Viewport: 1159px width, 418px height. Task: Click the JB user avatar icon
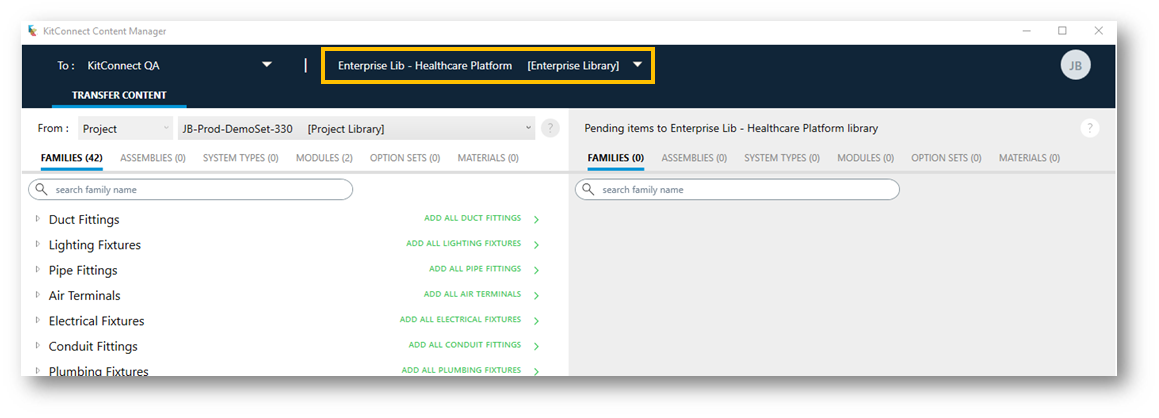pos(1075,65)
